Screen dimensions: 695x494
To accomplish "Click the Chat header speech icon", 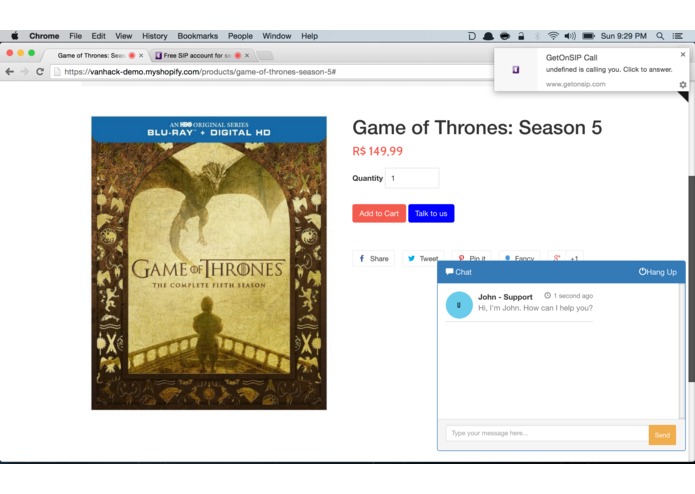I will coord(449,272).
